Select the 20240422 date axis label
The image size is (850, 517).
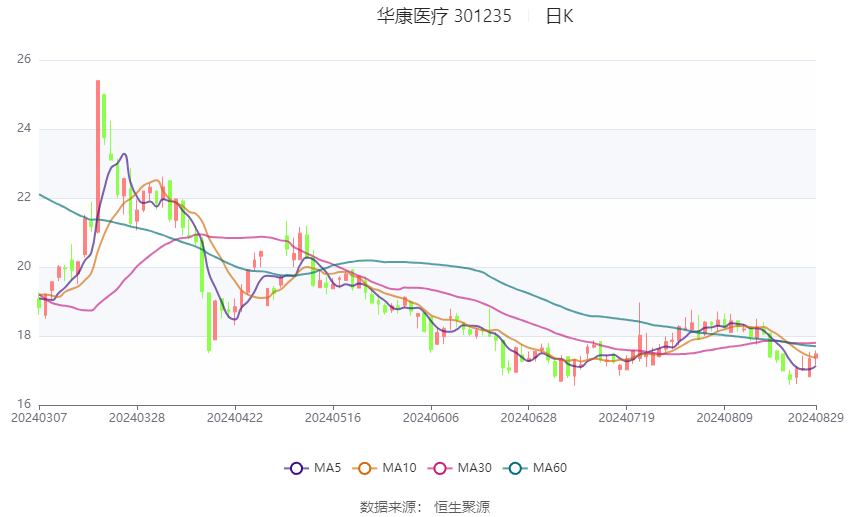(235, 418)
